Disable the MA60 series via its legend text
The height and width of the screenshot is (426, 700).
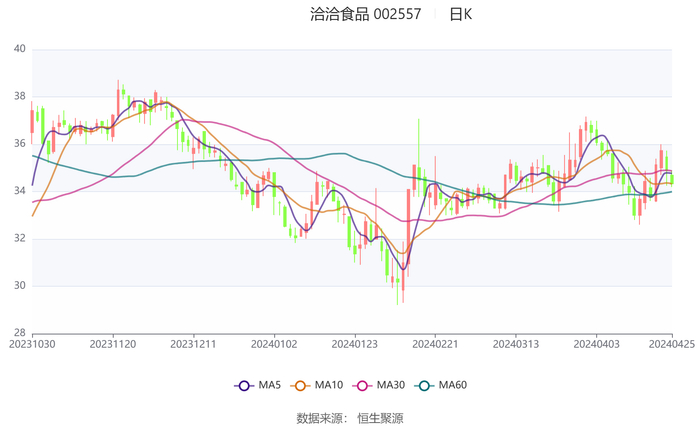pos(452,386)
